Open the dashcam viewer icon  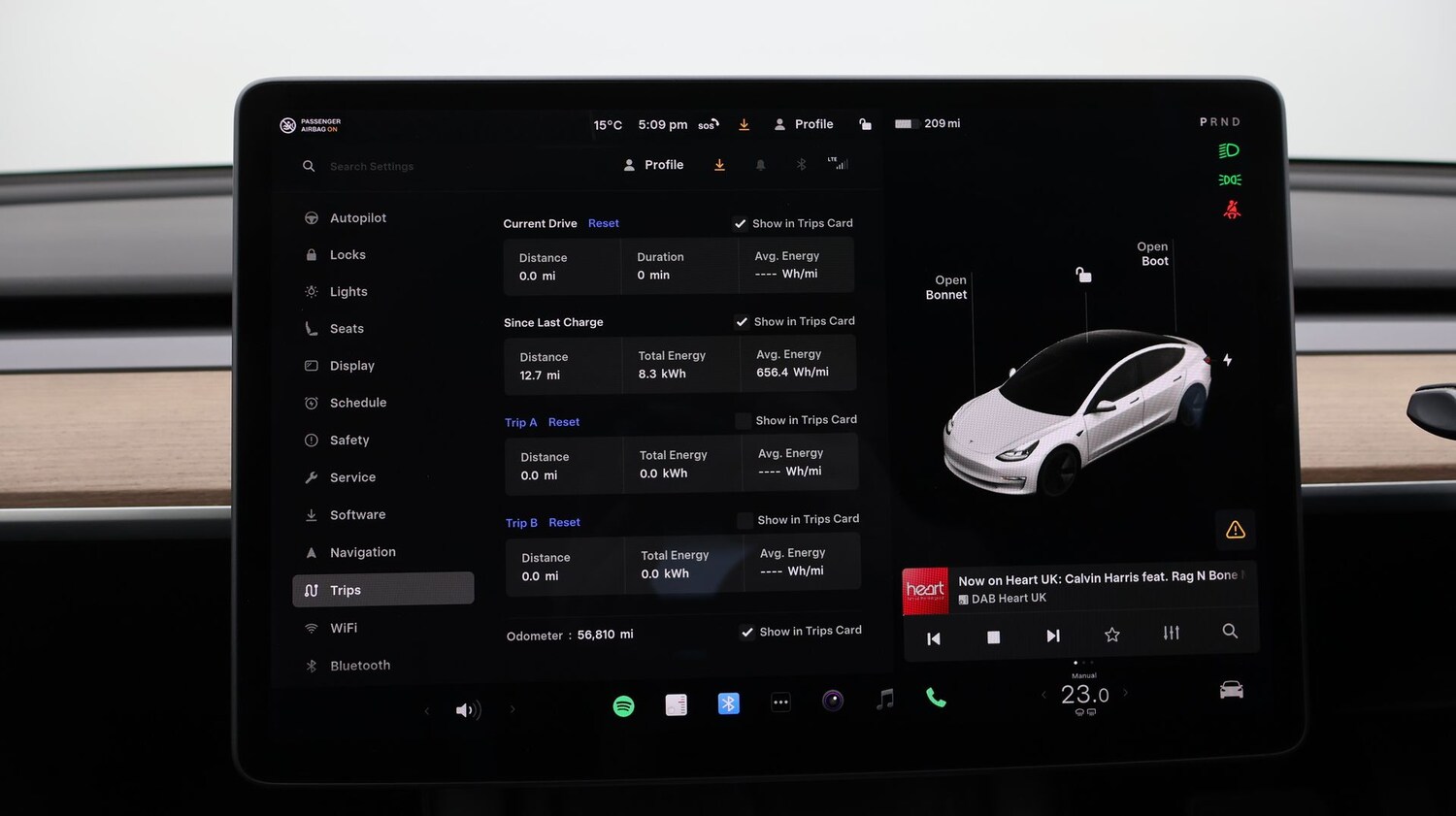(x=832, y=701)
